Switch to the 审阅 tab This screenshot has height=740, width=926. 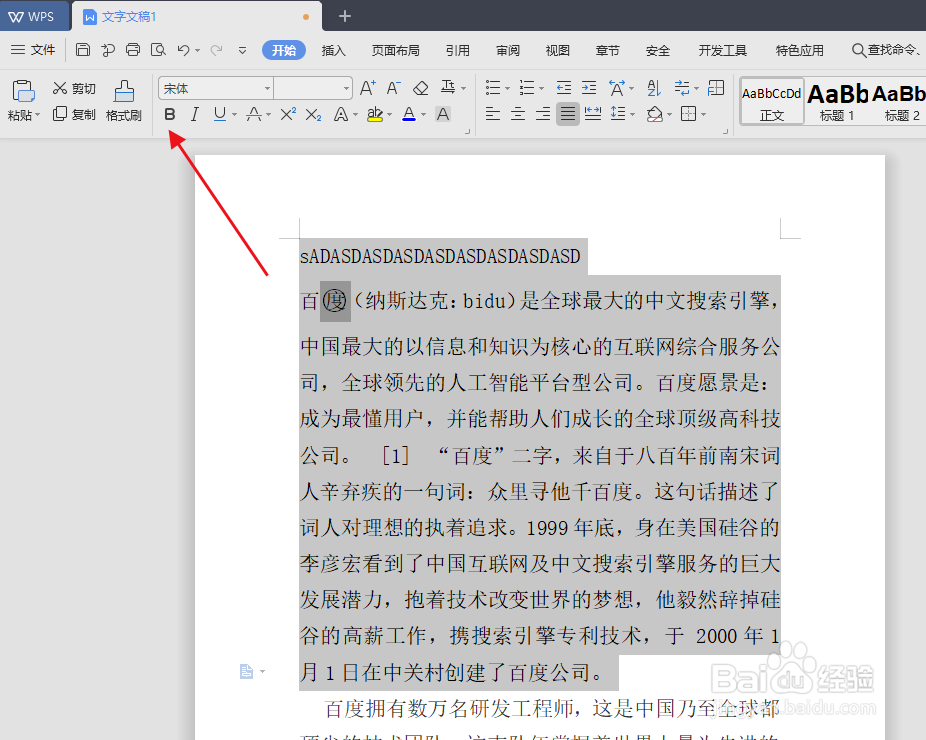[x=508, y=51]
